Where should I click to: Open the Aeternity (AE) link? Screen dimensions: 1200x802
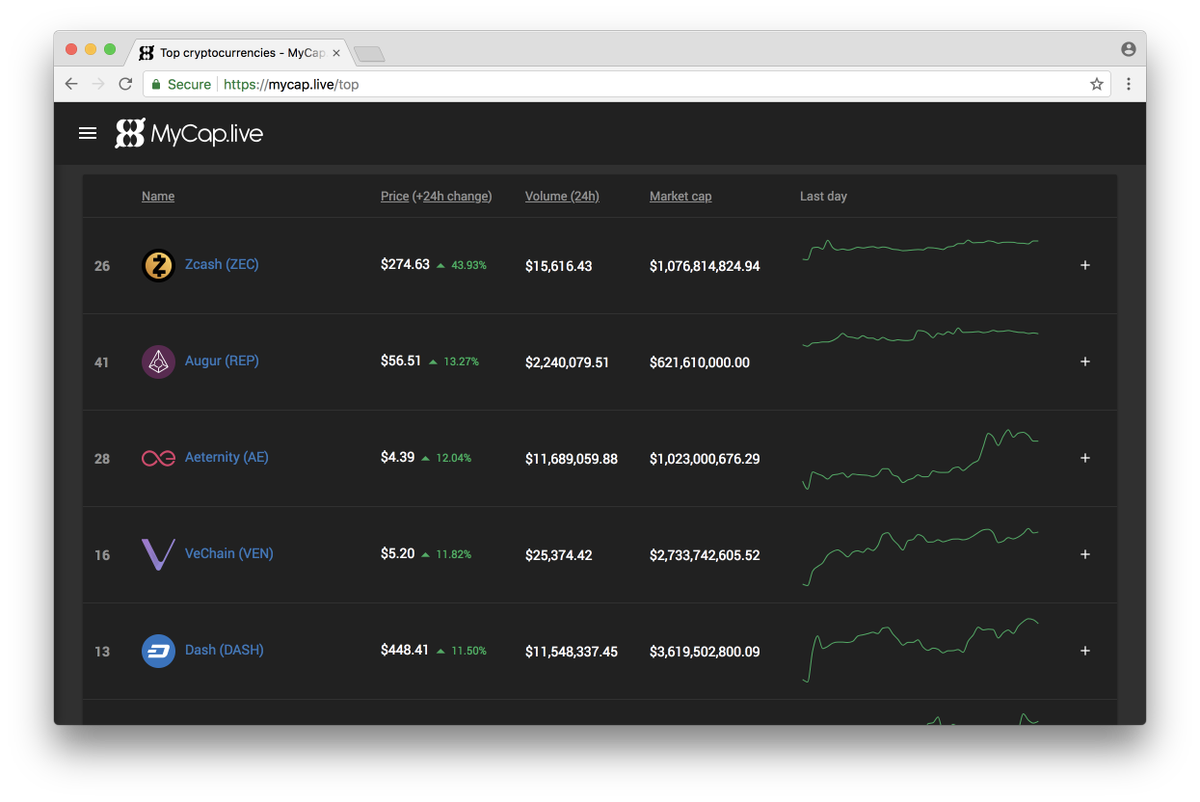(x=227, y=457)
